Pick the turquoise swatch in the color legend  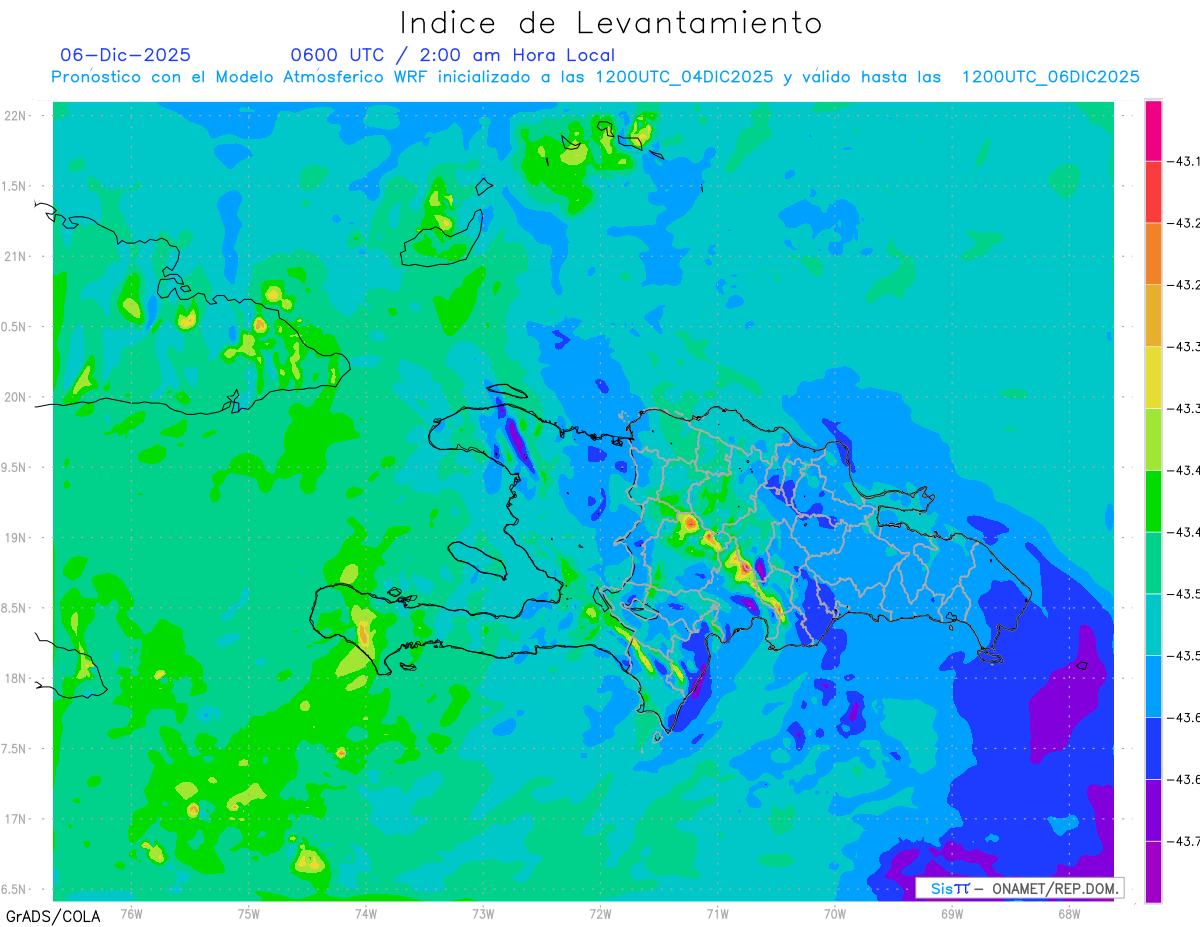(1153, 624)
